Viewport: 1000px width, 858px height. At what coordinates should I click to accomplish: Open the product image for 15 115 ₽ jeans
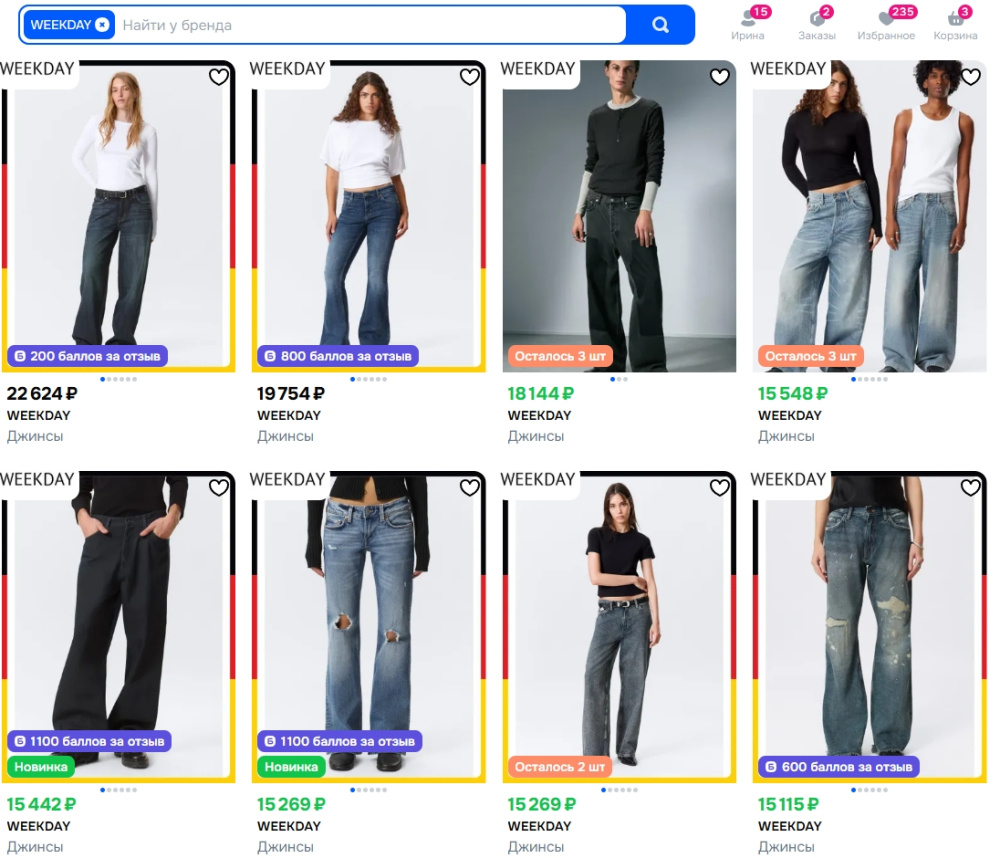point(869,627)
